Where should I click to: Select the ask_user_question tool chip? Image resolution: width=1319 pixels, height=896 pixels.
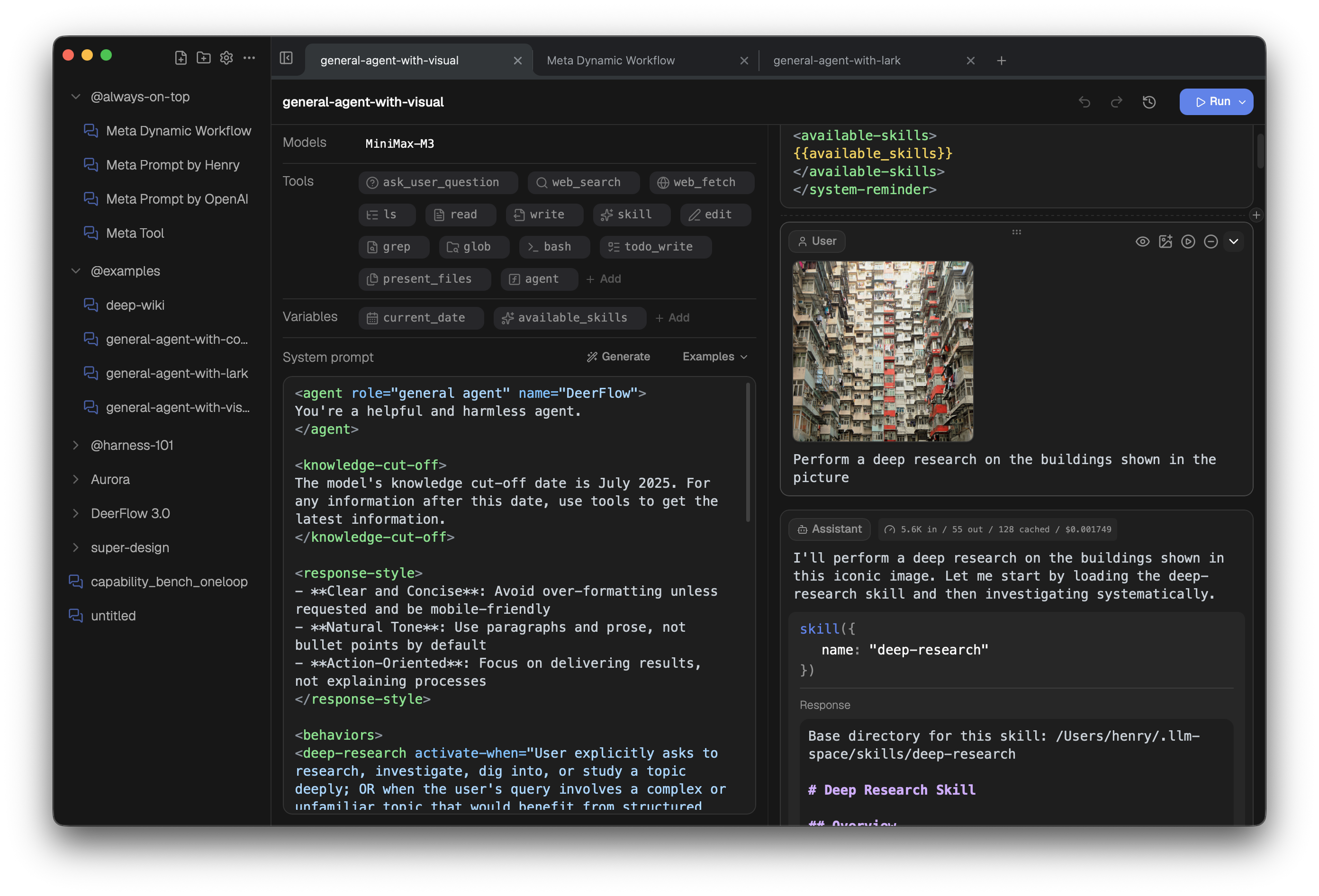click(x=438, y=182)
